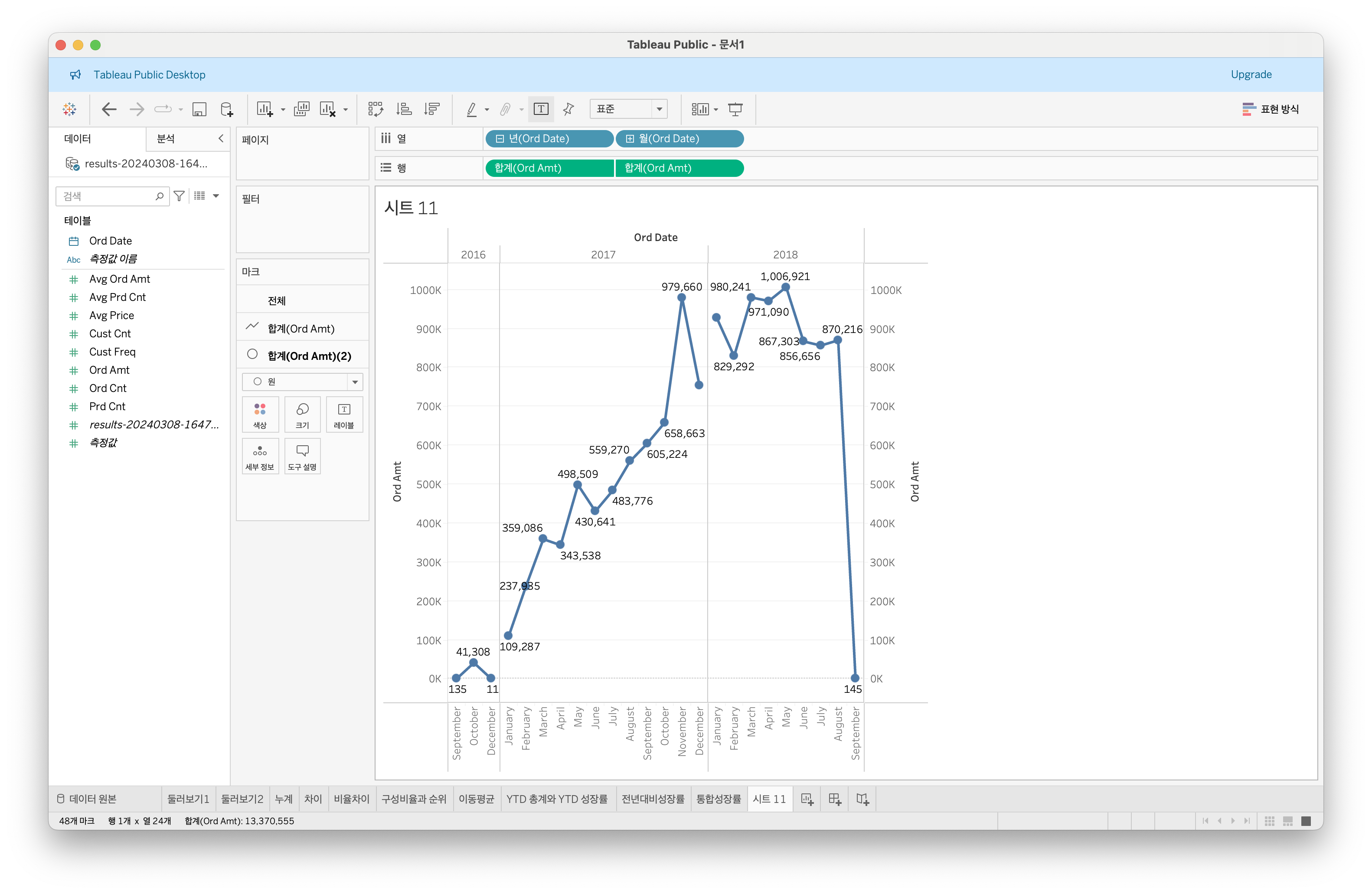Collapse the 년(Ord Date) pill
This screenshot has width=1372, height=894.
[x=500, y=139]
